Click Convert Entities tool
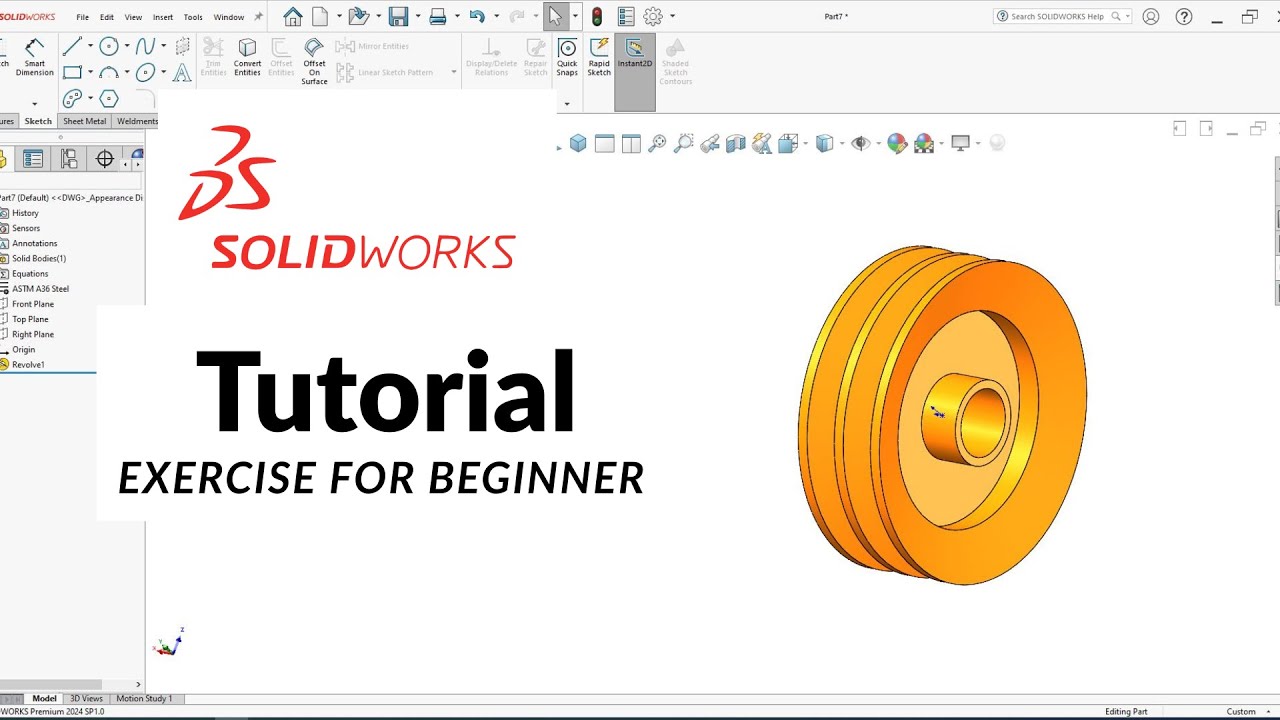 tap(247, 58)
